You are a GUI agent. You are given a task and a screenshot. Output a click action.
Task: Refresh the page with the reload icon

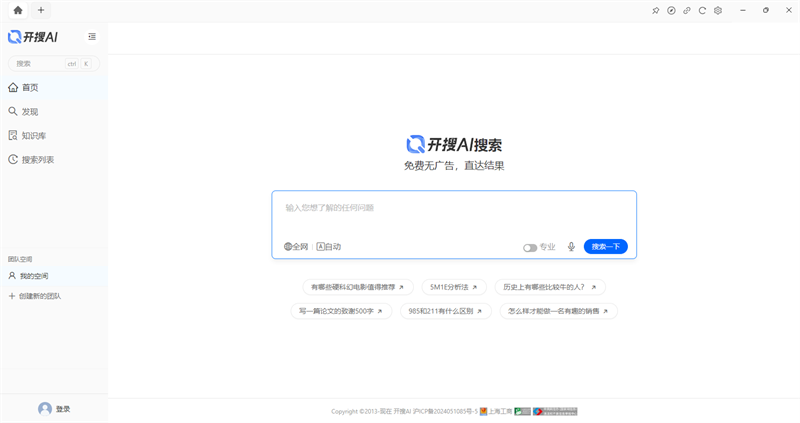702,10
